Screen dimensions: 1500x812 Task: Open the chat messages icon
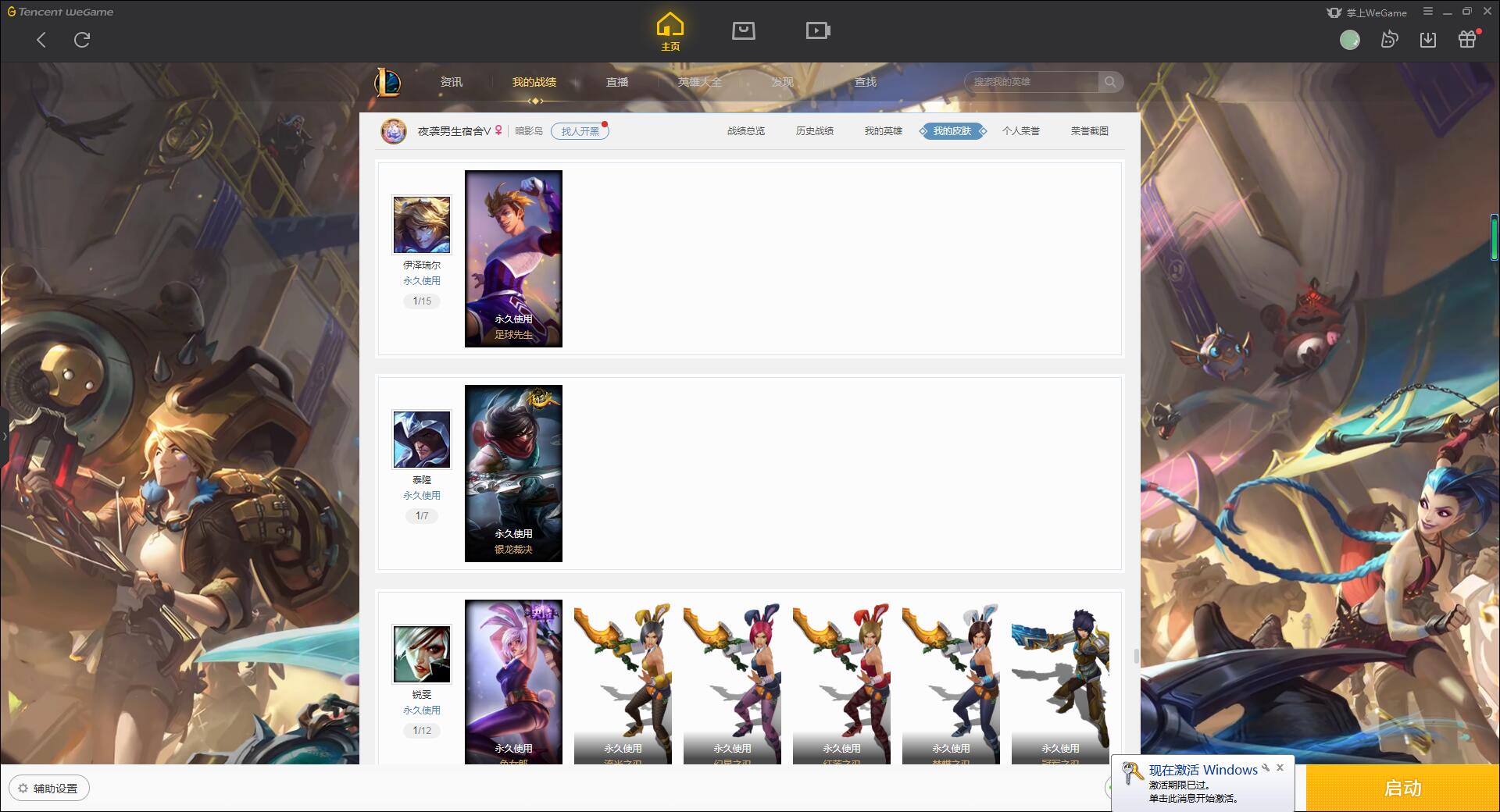pyautogui.click(x=1389, y=40)
